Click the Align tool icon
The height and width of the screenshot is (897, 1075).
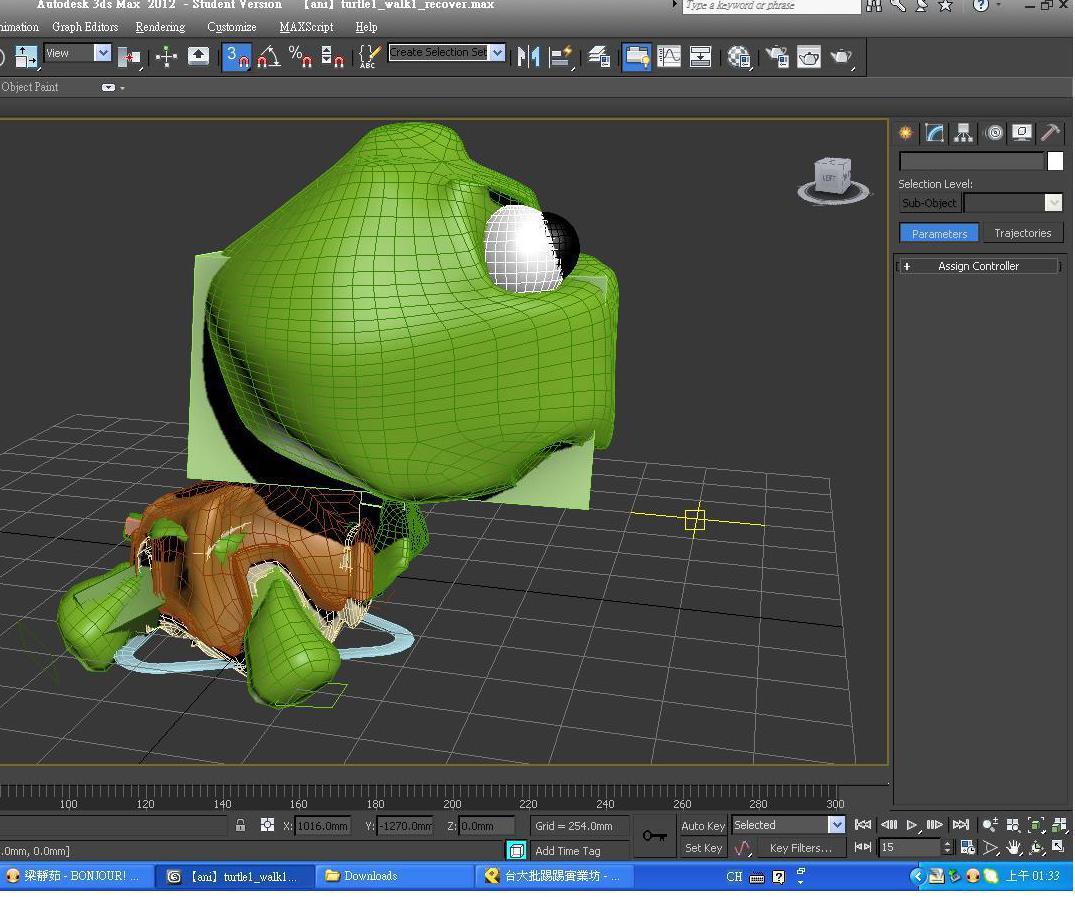[x=561, y=56]
